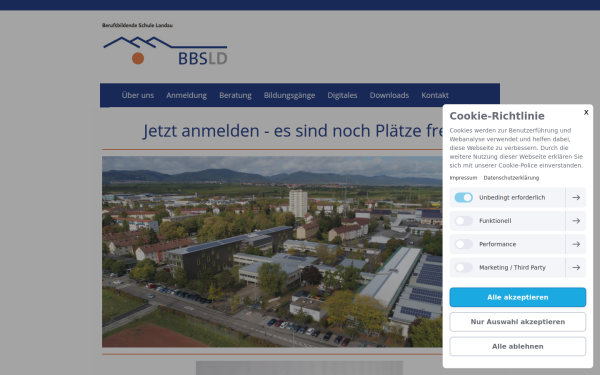Click the Jetzt anmelden headline
600x375 pixels.
pos(293,131)
